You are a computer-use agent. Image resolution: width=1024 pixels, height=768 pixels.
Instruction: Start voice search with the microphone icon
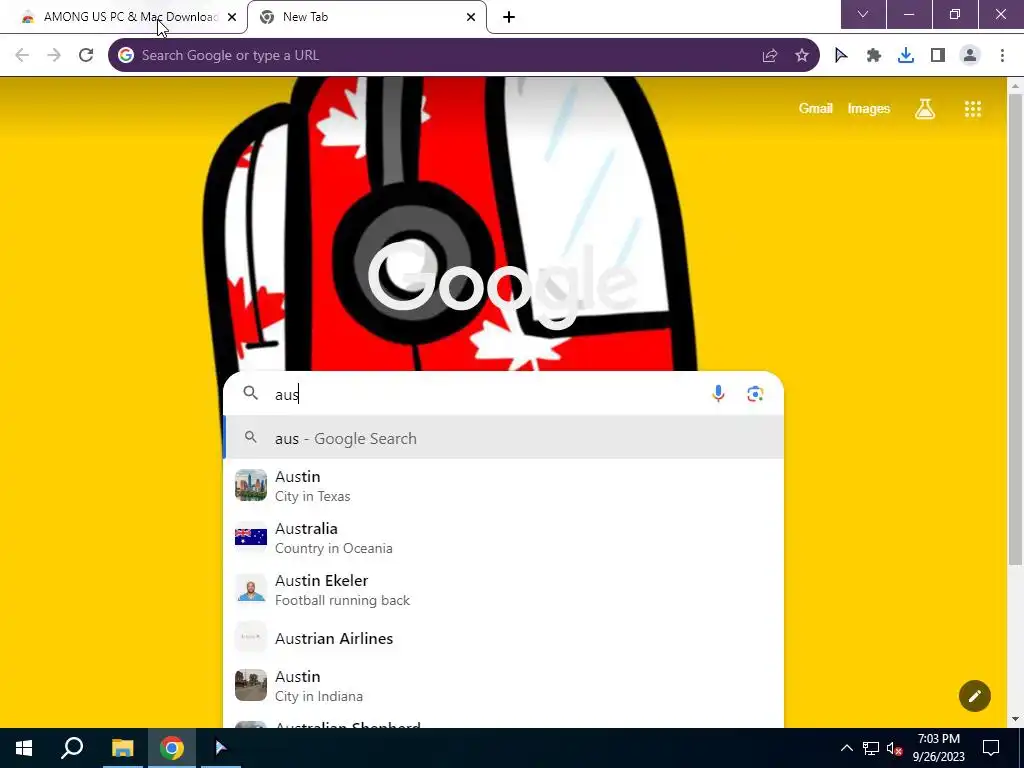[x=718, y=394]
